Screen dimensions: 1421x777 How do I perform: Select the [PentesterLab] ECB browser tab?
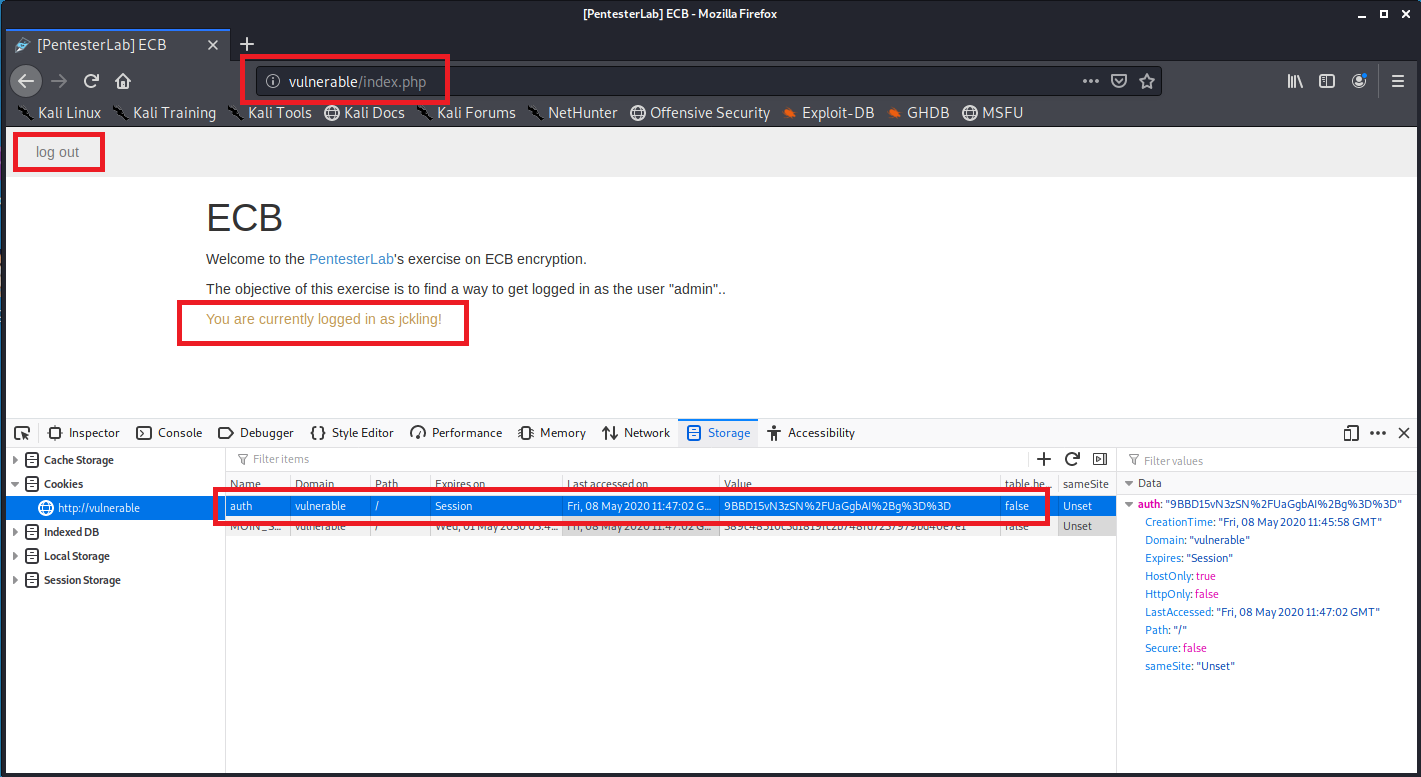coord(116,45)
